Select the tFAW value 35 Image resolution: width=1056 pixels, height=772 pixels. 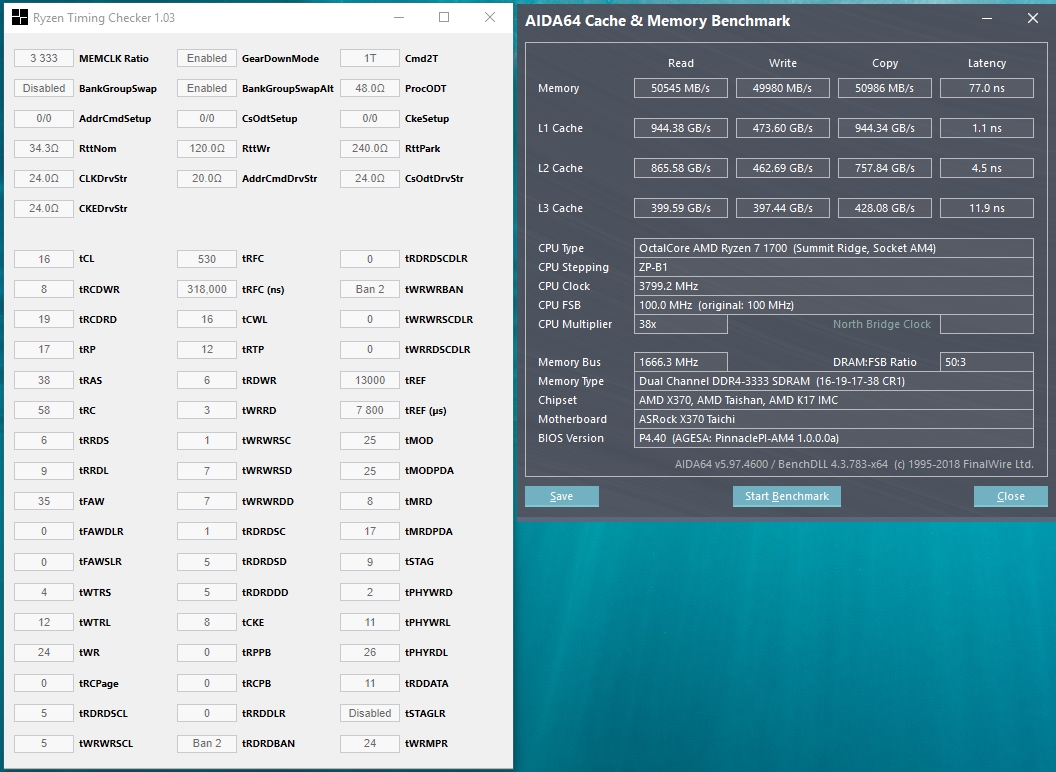coord(44,501)
